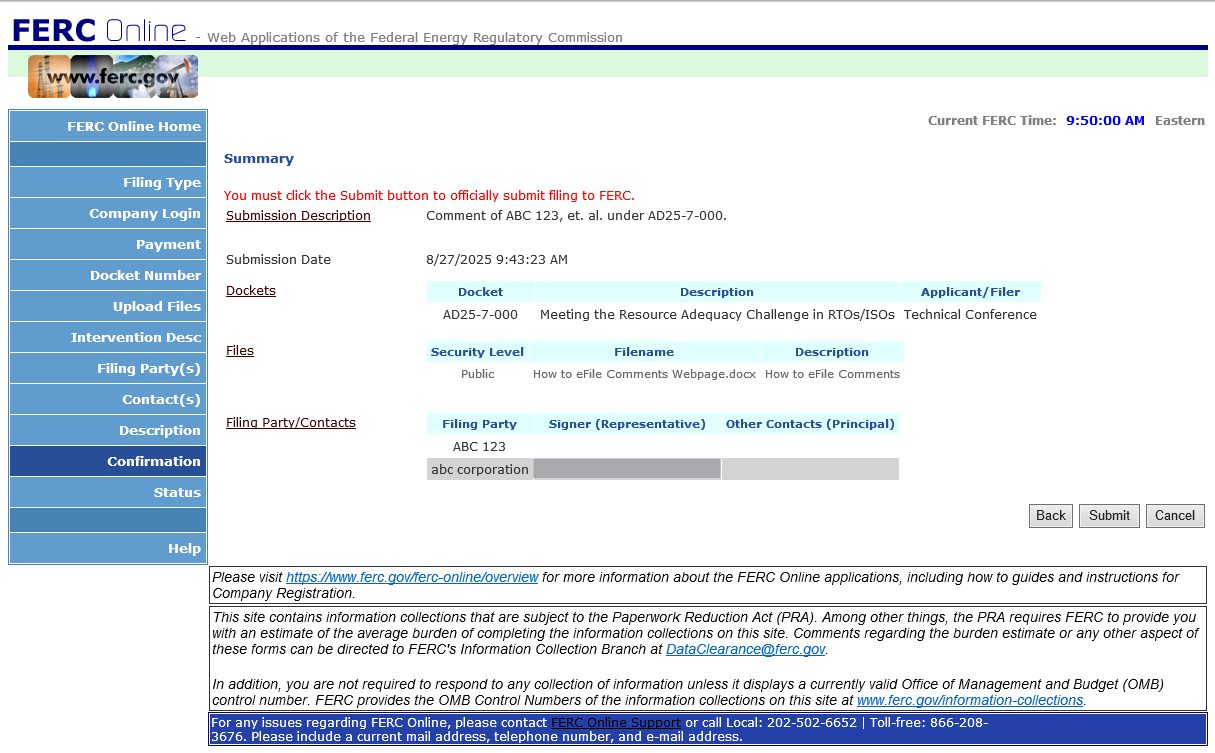Click the AD25-7-000 docket cell
This screenshot has width=1215, height=753.
point(480,314)
